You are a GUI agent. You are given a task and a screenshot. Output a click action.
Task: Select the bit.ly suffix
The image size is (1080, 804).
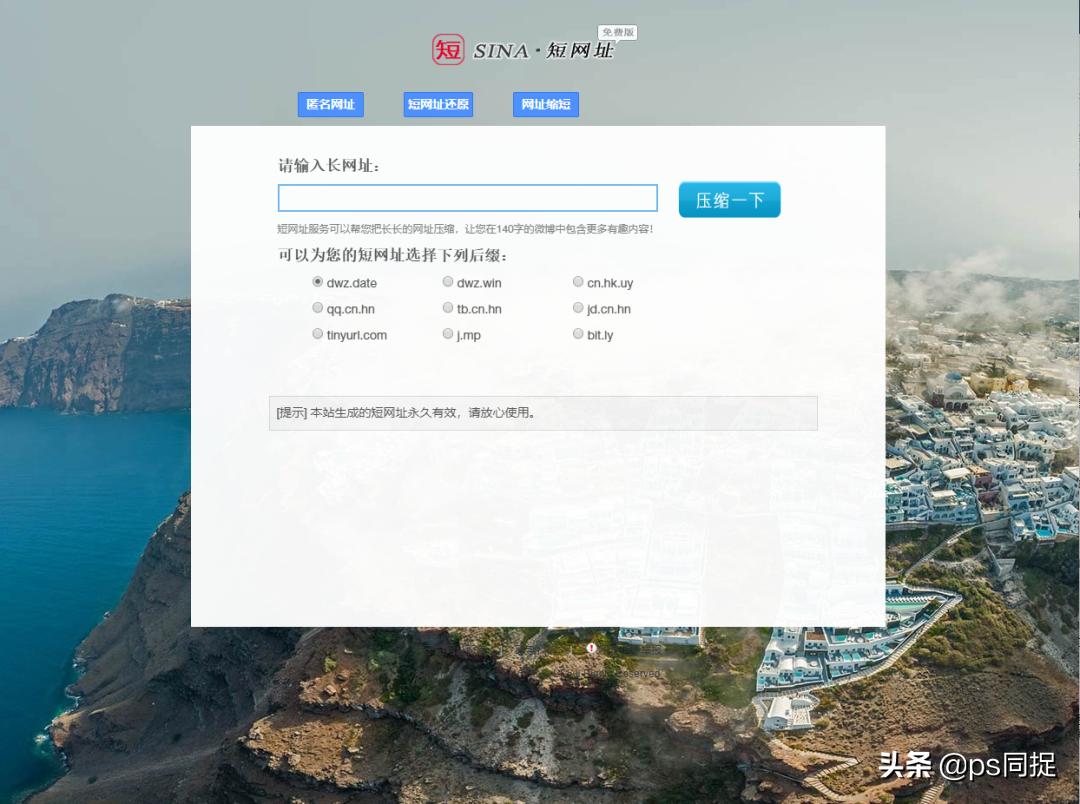tap(578, 333)
